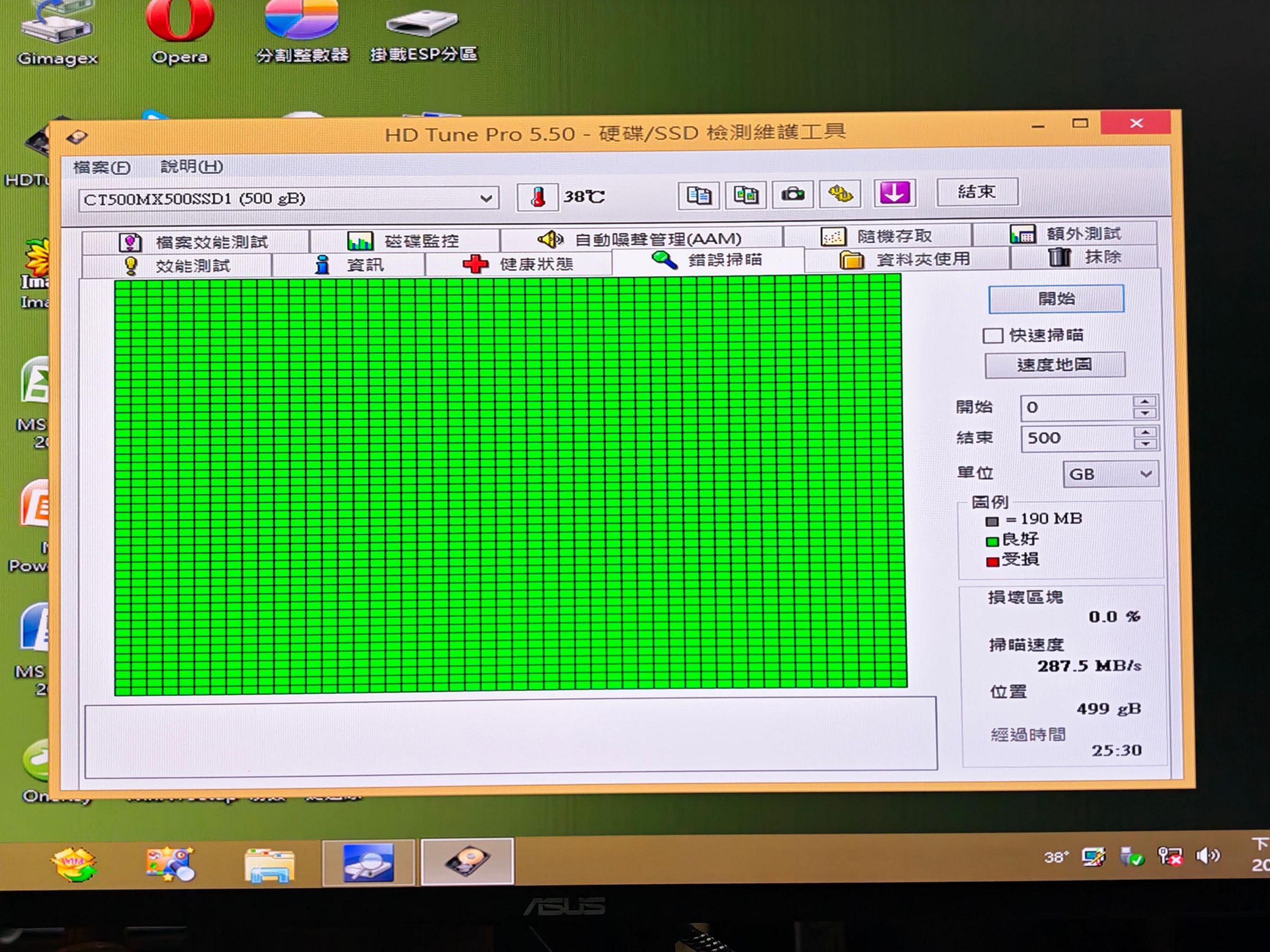Click the empty log box below the grid
The width and height of the screenshot is (1270, 952).
pos(511,737)
